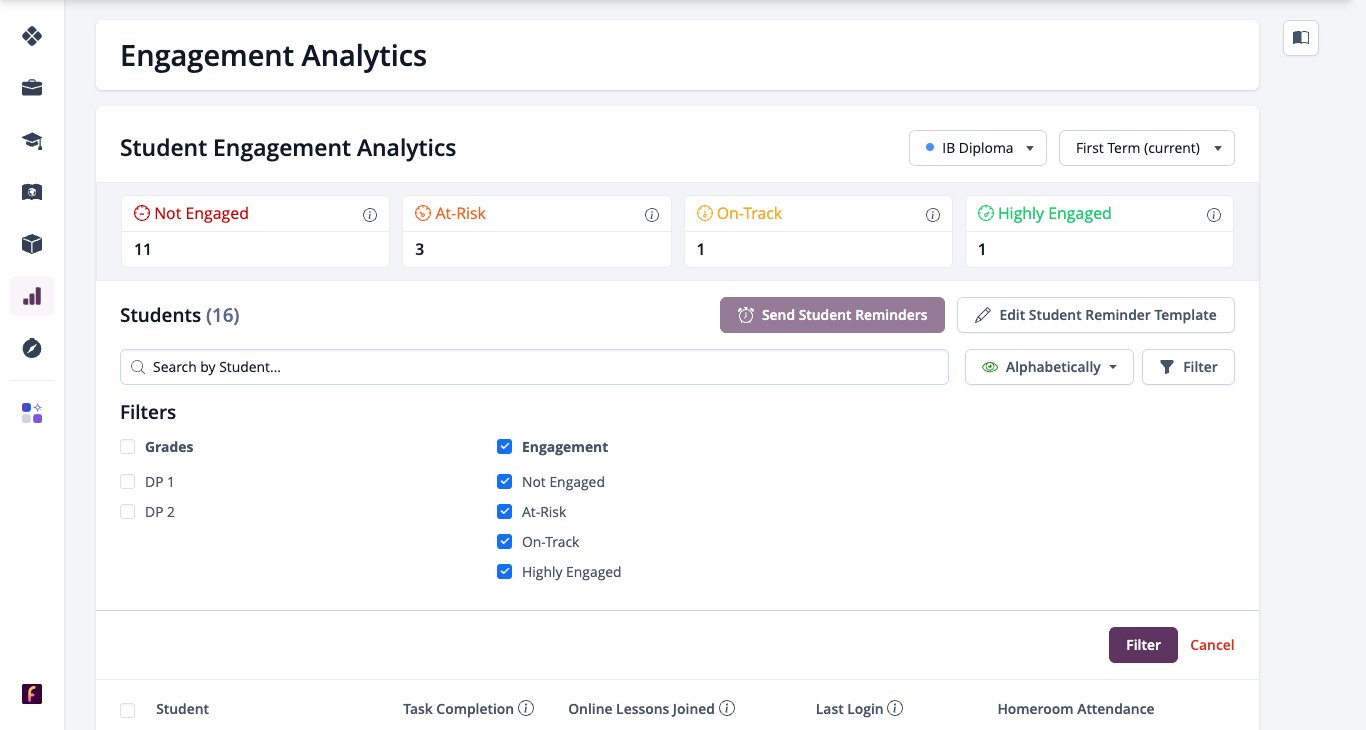This screenshot has height=730, width=1366.
Task: Open the graduation cap sidebar icon
Action: pyautogui.click(x=32, y=140)
